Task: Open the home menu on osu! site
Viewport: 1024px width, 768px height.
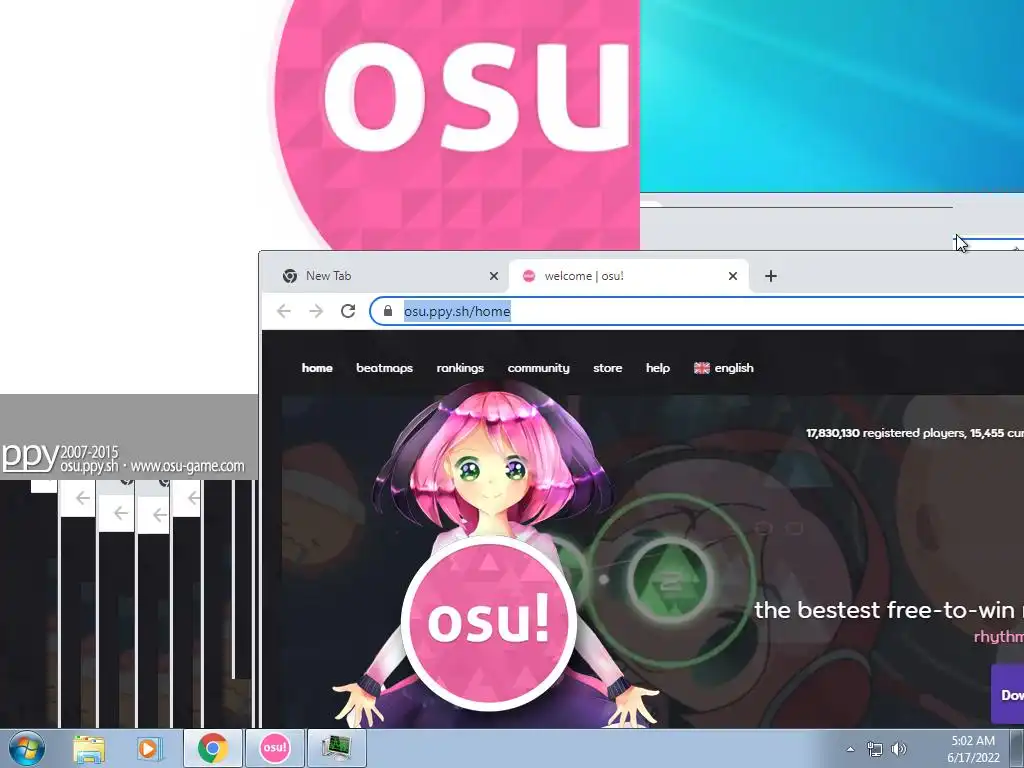Action: tap(317, 368)
